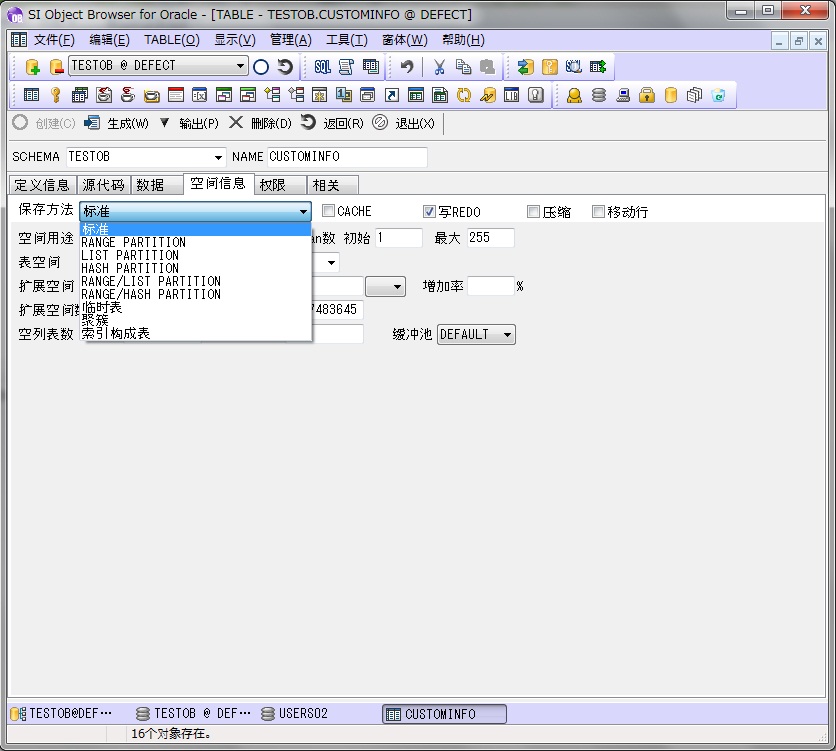The image size is (836, 751).
Task: Click the add database connection icon
Action: 33,67
